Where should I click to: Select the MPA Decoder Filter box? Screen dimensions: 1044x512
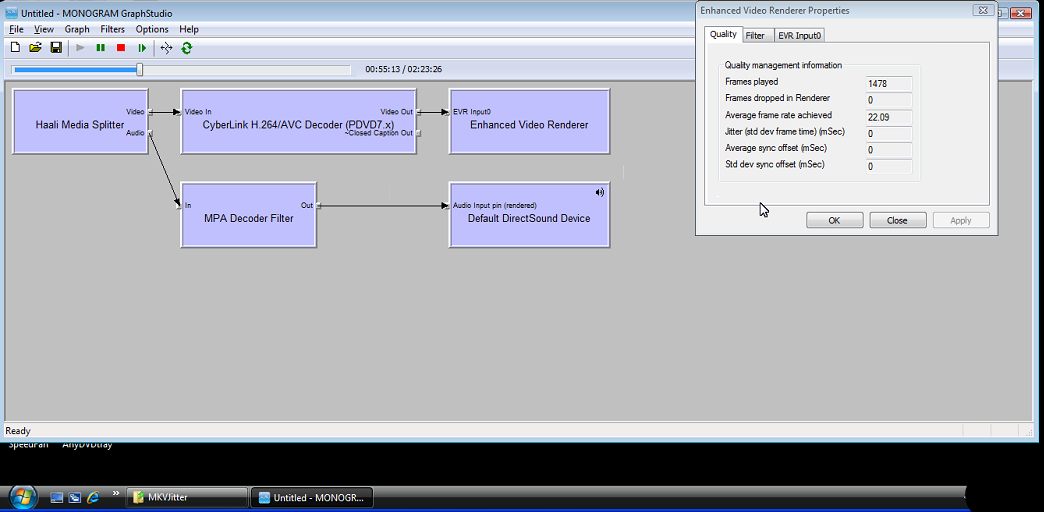pyautogui.click(x=248, y=215)
